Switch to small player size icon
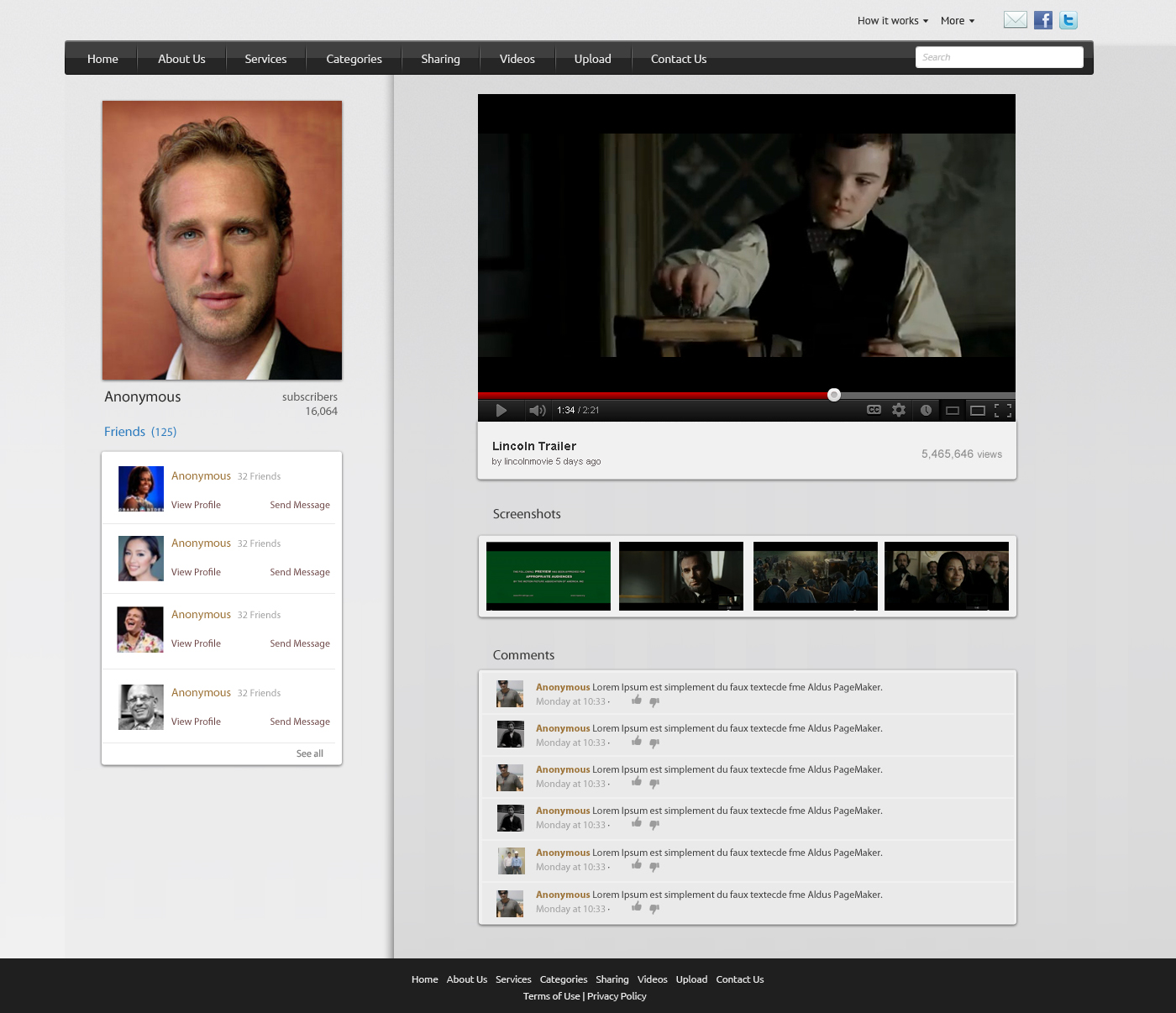The width and height of the screenshot is (1176, 1013). click(953, 411)
